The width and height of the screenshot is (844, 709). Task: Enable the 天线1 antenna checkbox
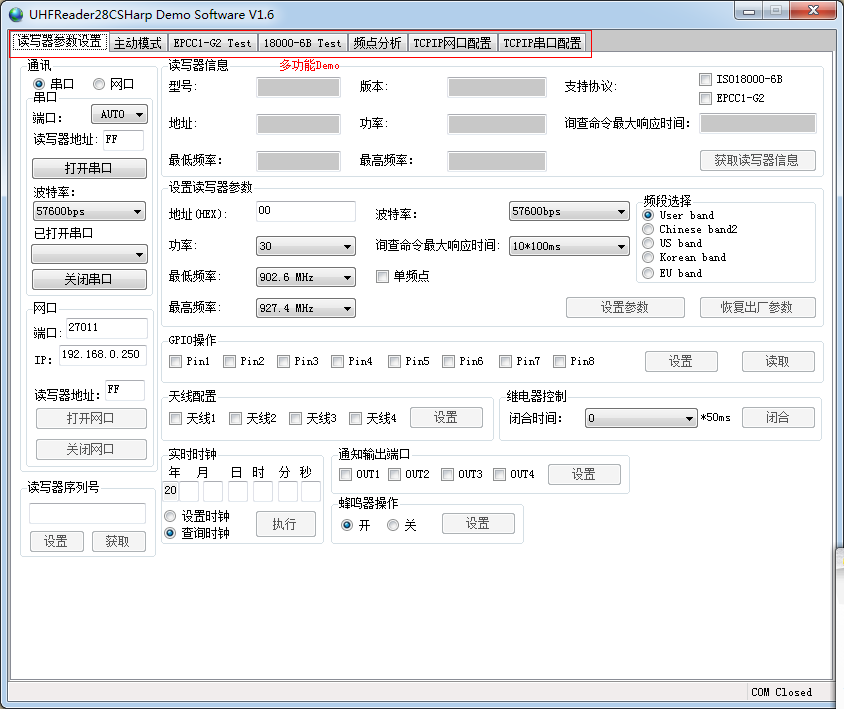coord(176,418)
